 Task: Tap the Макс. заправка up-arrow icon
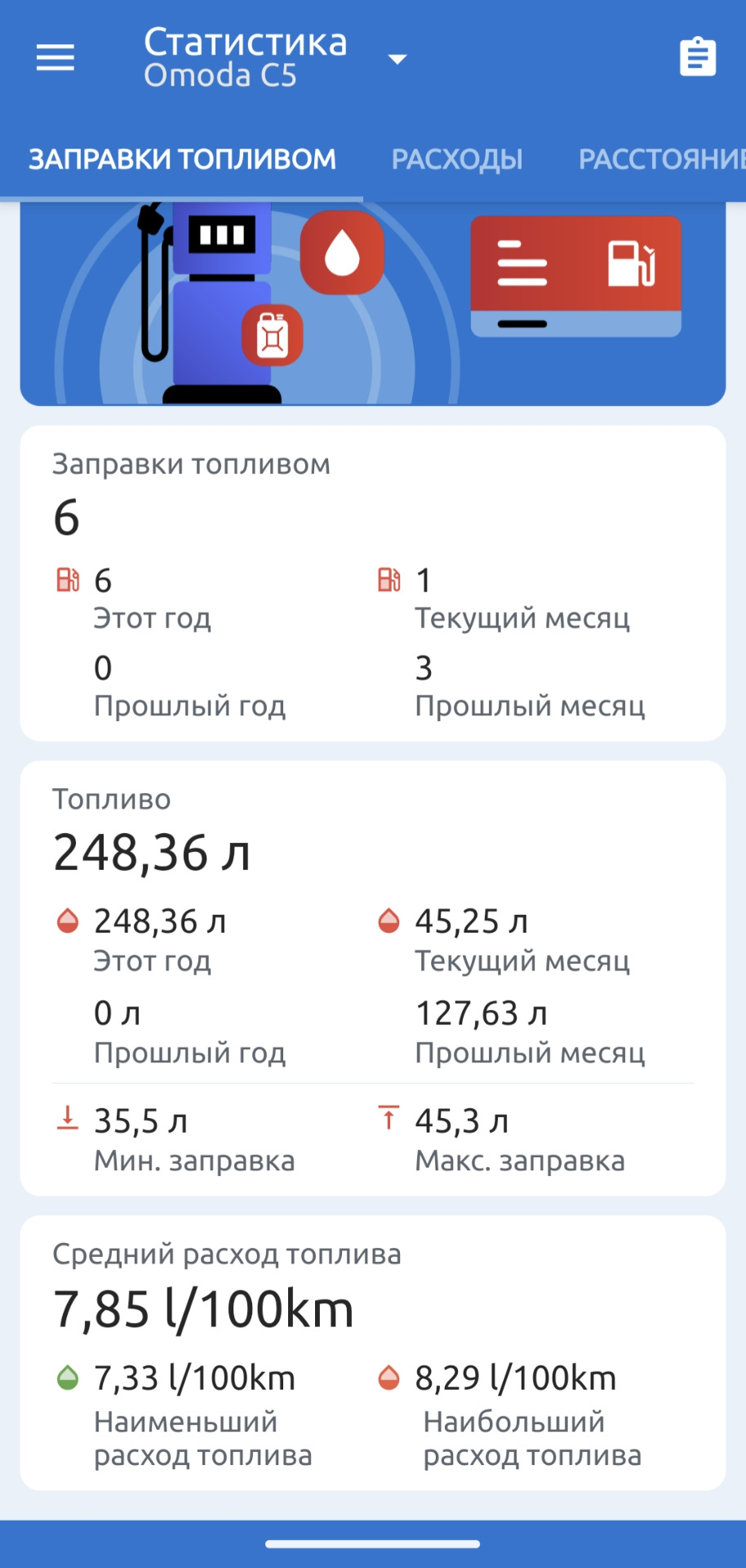pyautogui.click(x=389, y=1118)
